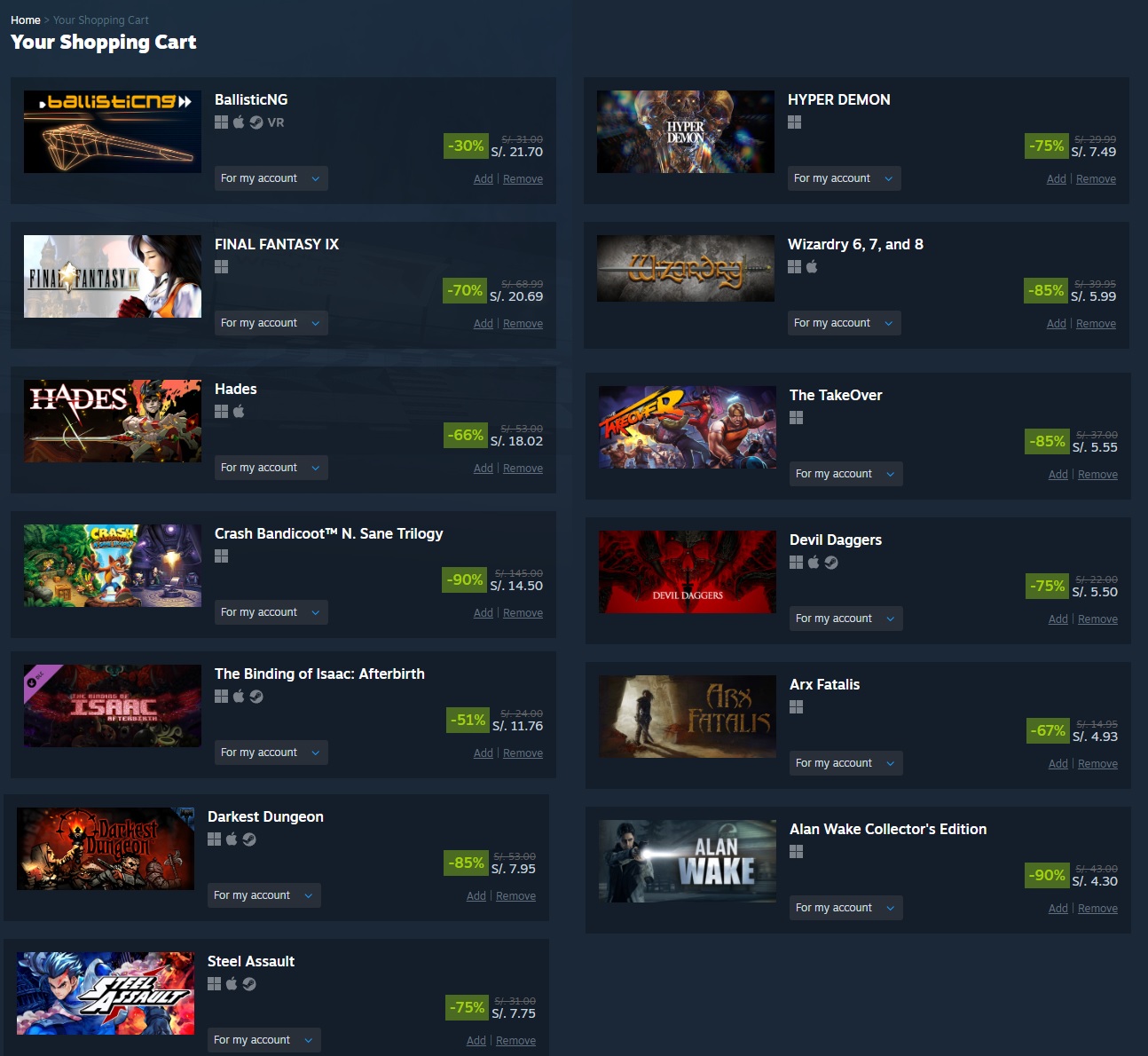This screenshot has width=1148, height=1056.
Task: Click the Darkest Dungeon title
Action: [x=265, y=816]
